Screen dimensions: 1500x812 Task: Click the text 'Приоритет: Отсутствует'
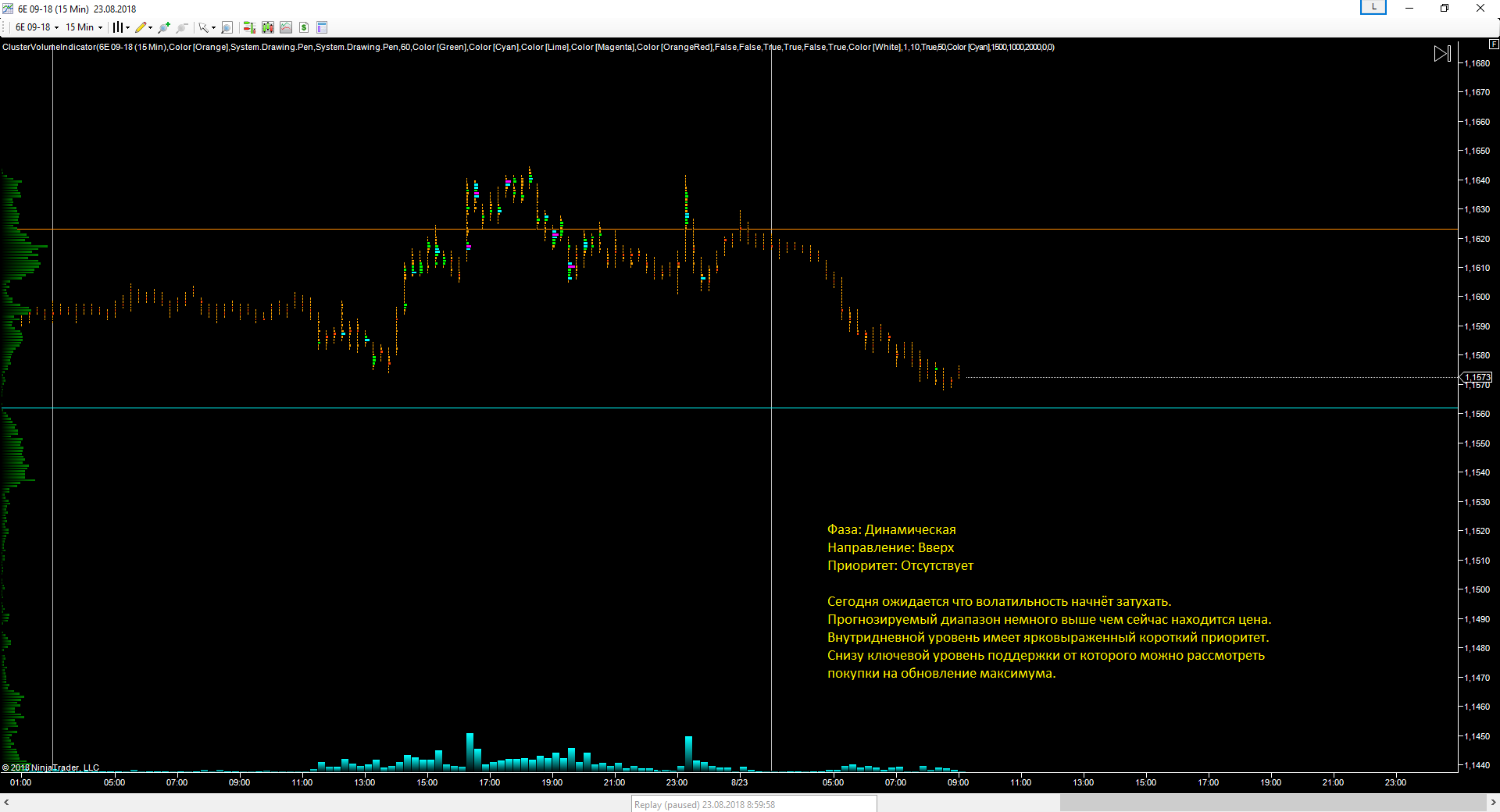click(900, 565)
